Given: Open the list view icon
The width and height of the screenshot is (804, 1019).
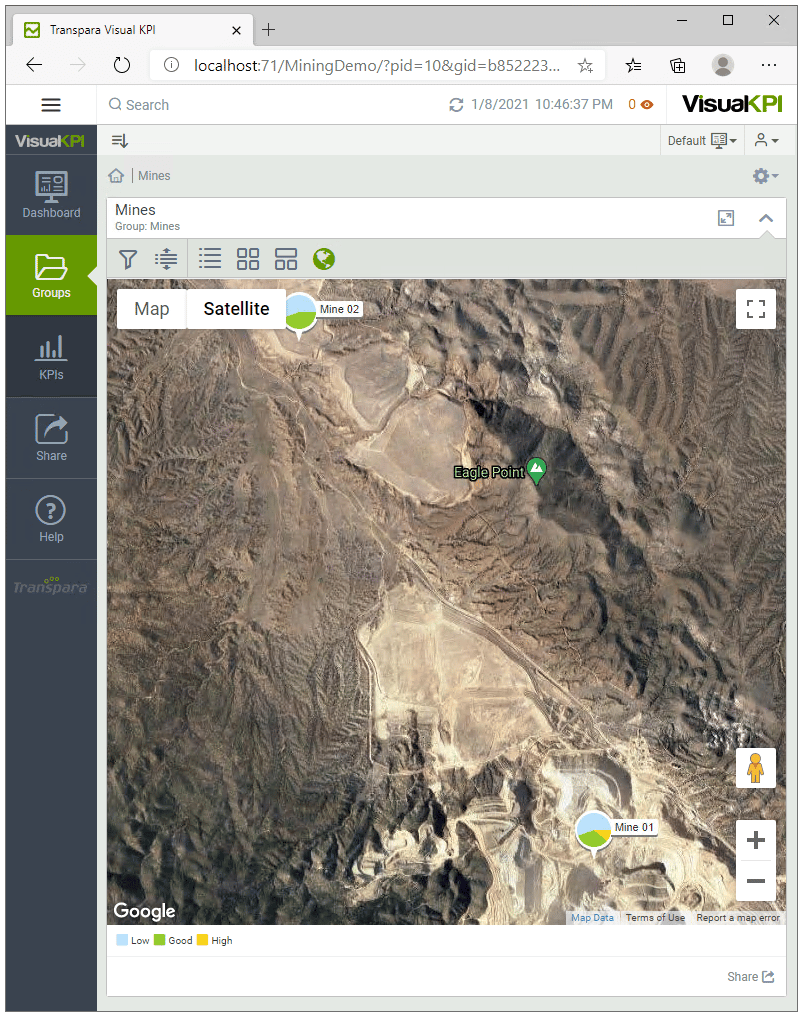Looking at the screenshot, I should [210, 259].
